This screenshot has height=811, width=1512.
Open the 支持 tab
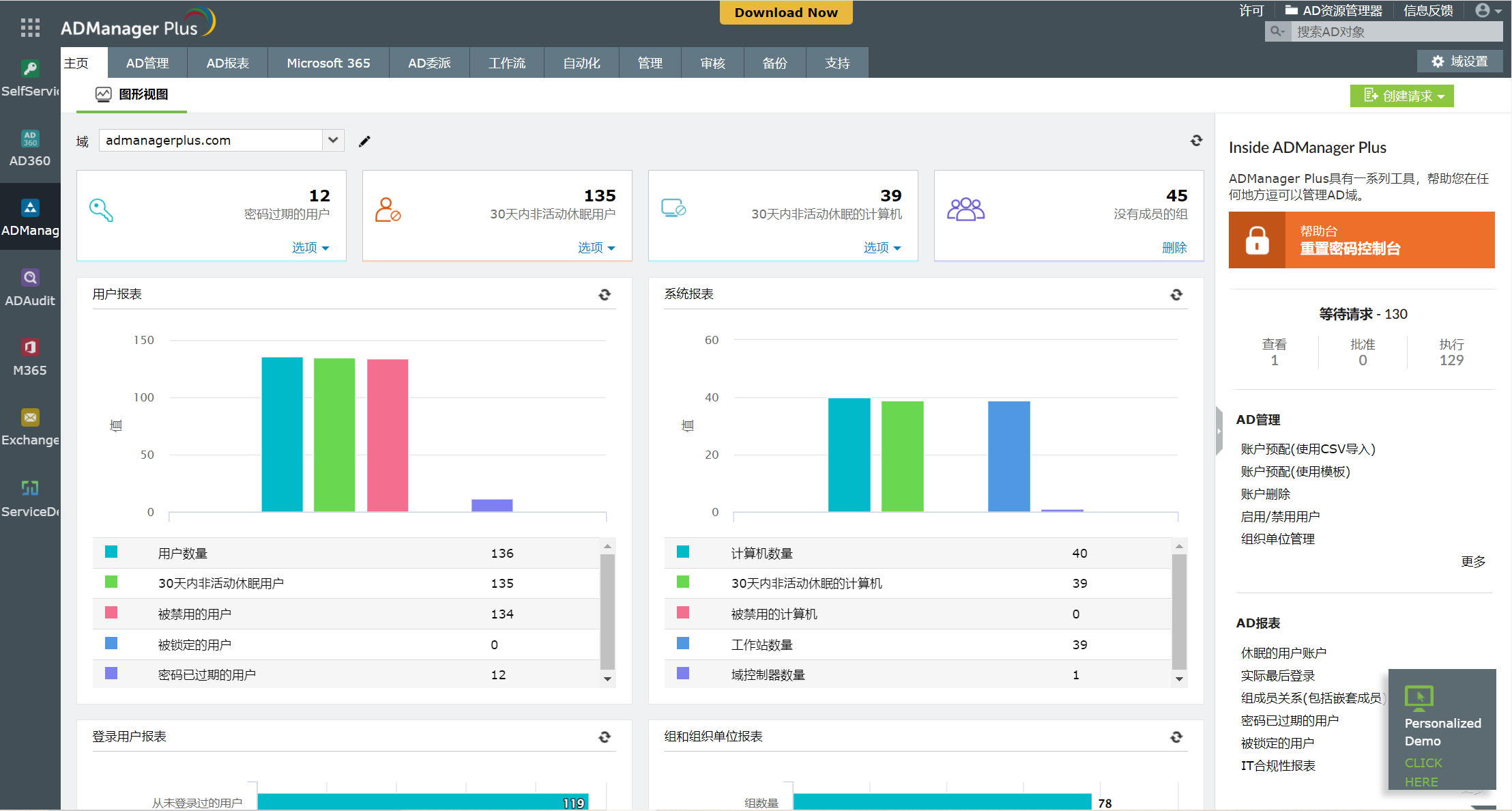[x=837, y=63]
